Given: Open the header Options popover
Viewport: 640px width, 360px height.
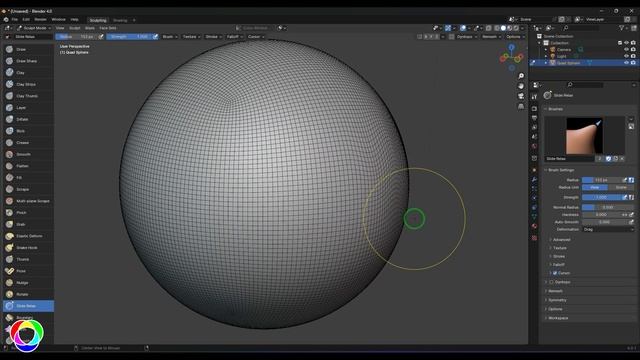Looking at the screenshot, I should tap(515, 37).
